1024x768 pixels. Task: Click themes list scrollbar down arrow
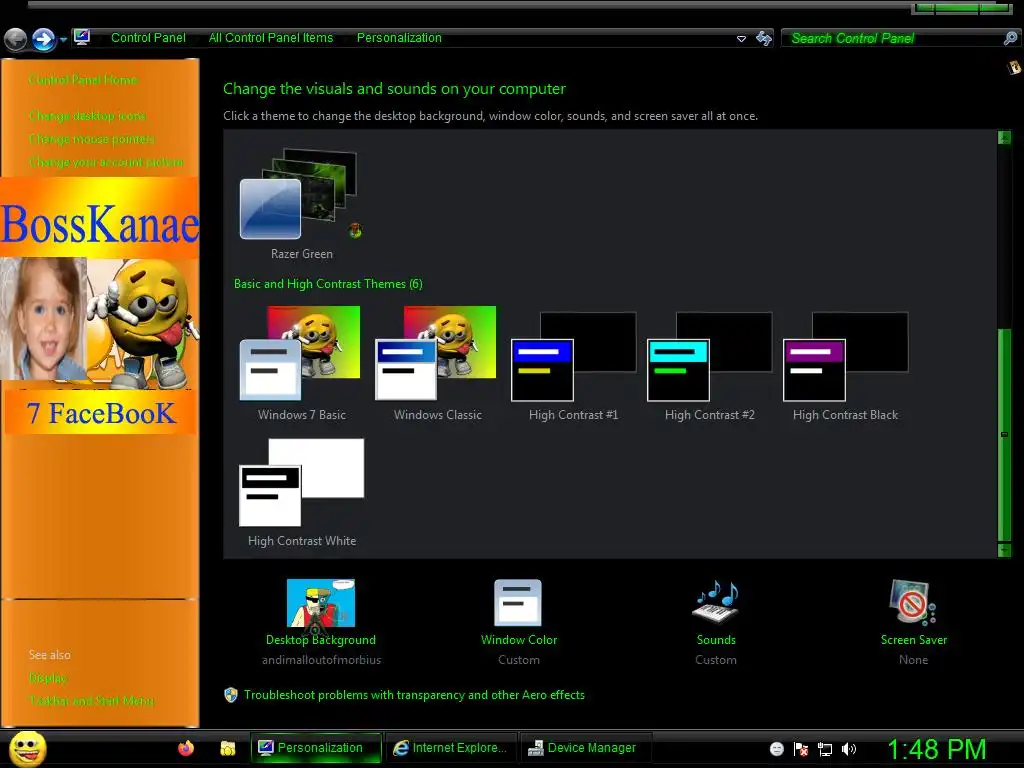tap(1004, 551)
